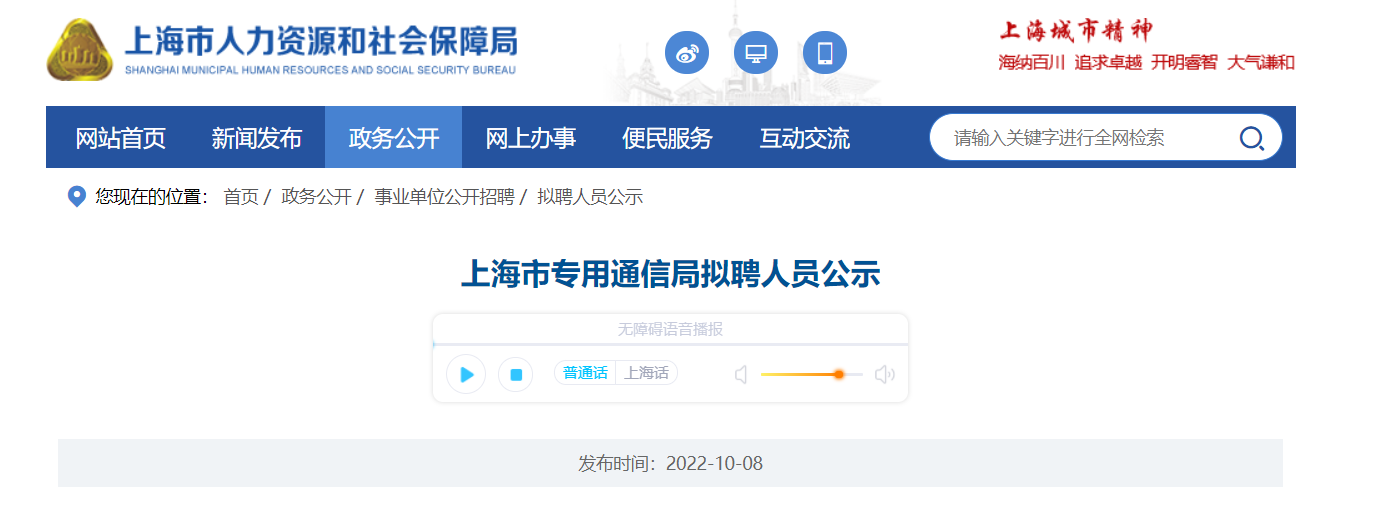Image resolution: width=1375 pixels, height=510 pixels.
Task: Open 便民服务 menu item
Action: click(x=667, y=138)
